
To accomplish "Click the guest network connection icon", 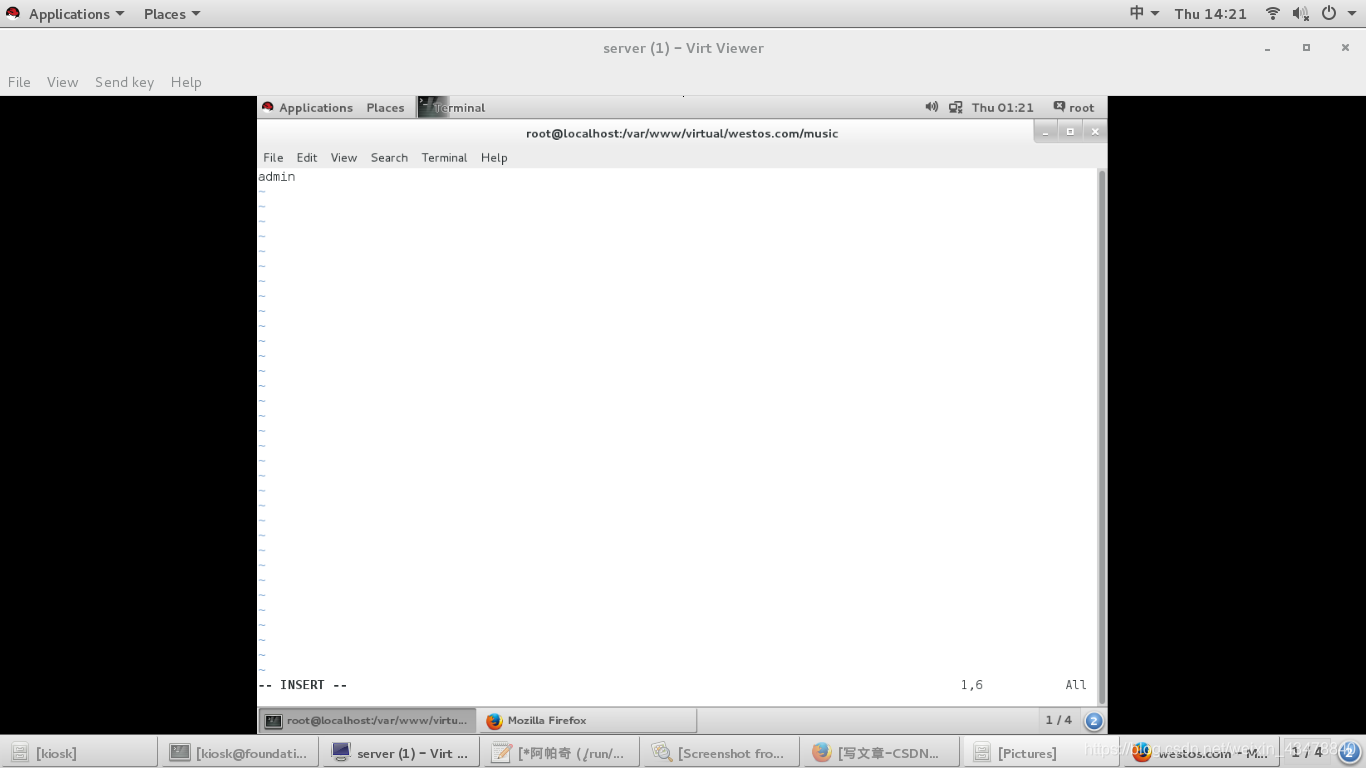I will point(956,107).
